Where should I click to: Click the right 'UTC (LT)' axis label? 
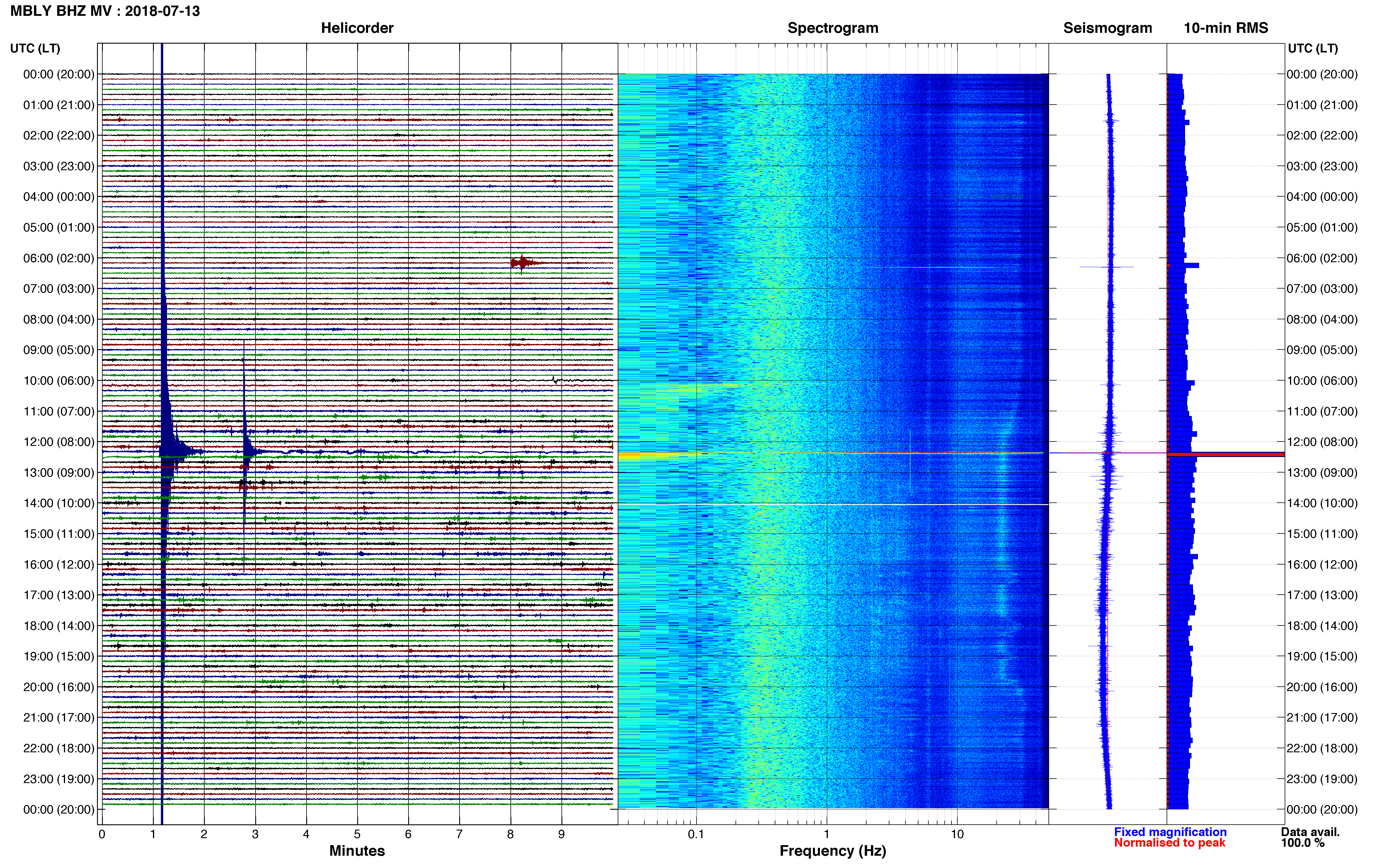tap(1313, 48)
